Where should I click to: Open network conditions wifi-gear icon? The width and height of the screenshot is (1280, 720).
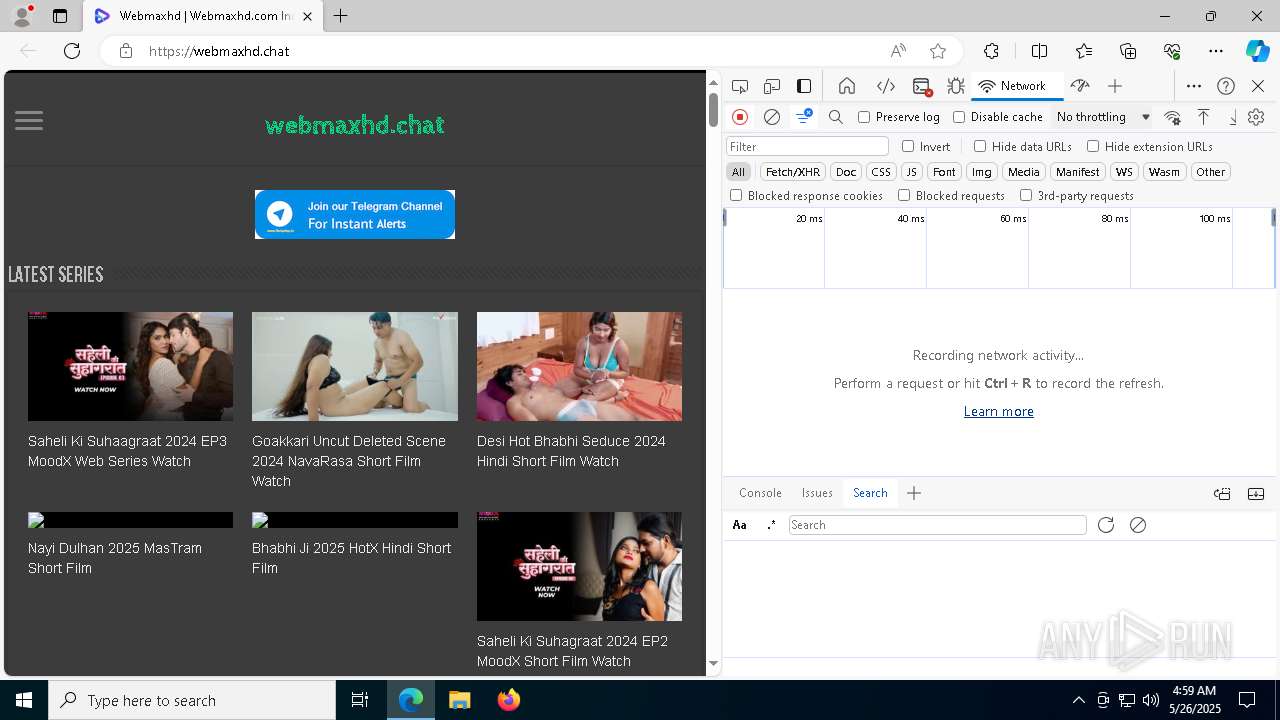[1172, 117]
